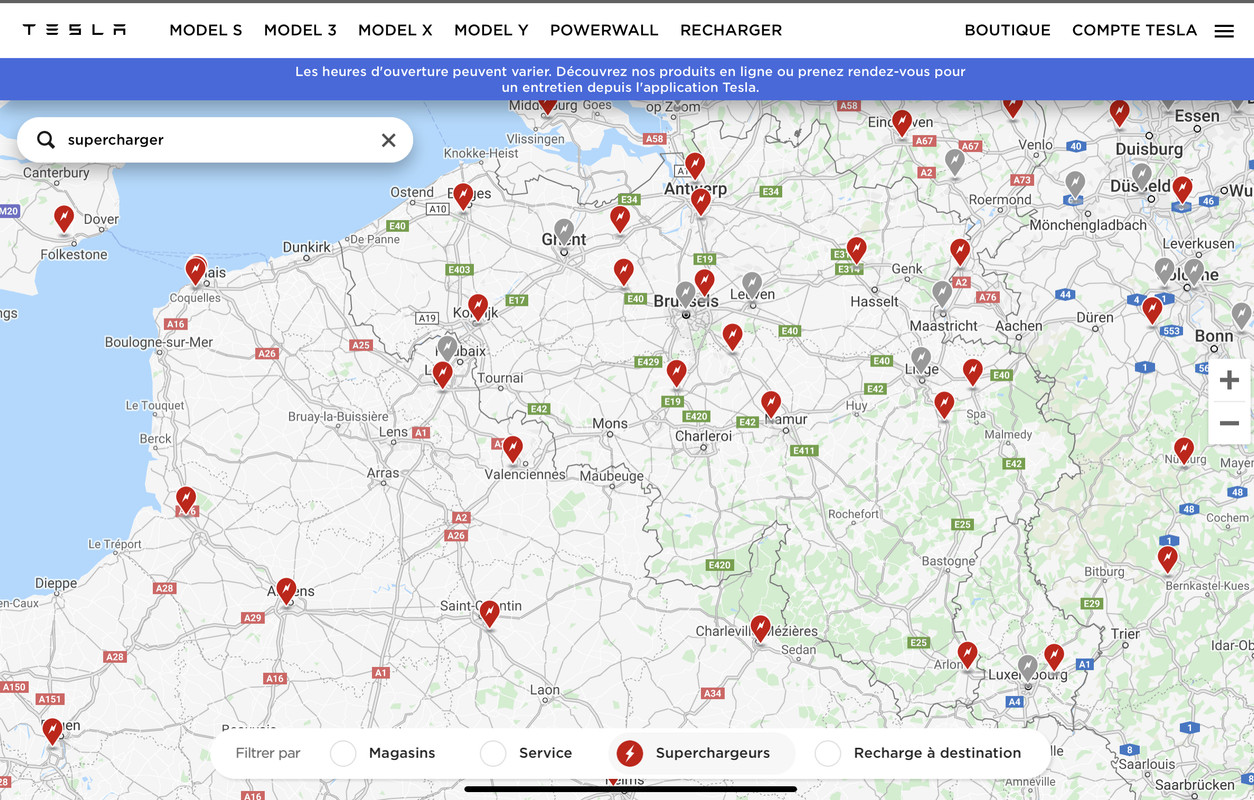The height and width of the screenshot is (800, 1254).
Task: Select the Bruges supercharger pin
Action: point(463,197)
